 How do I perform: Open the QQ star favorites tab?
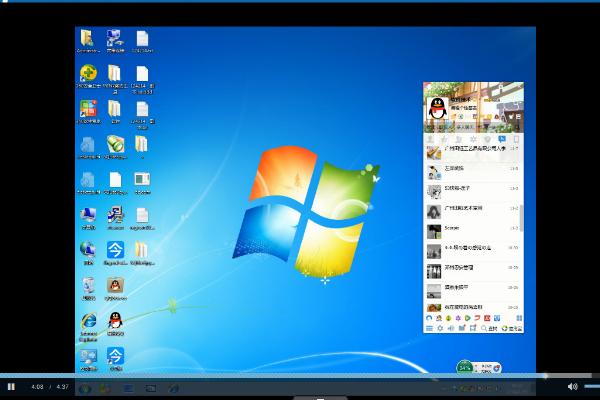click(444, 139)
